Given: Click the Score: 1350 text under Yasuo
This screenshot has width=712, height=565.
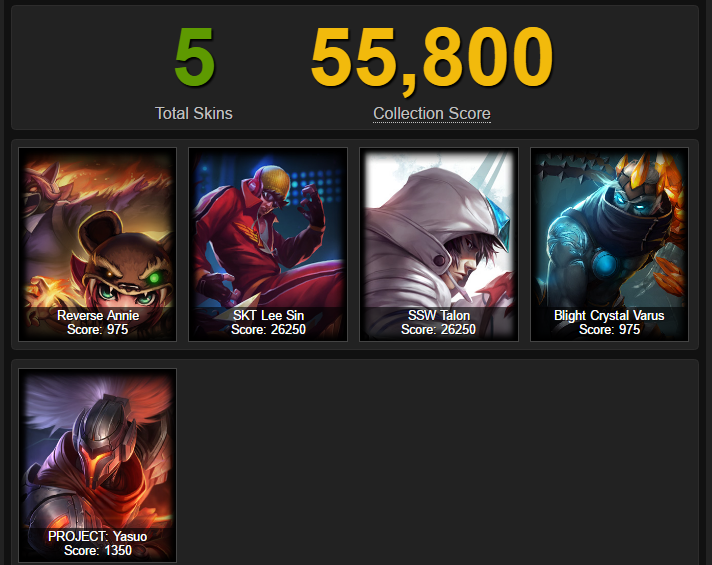Looking at the screenshot, I should click(98, 550).
